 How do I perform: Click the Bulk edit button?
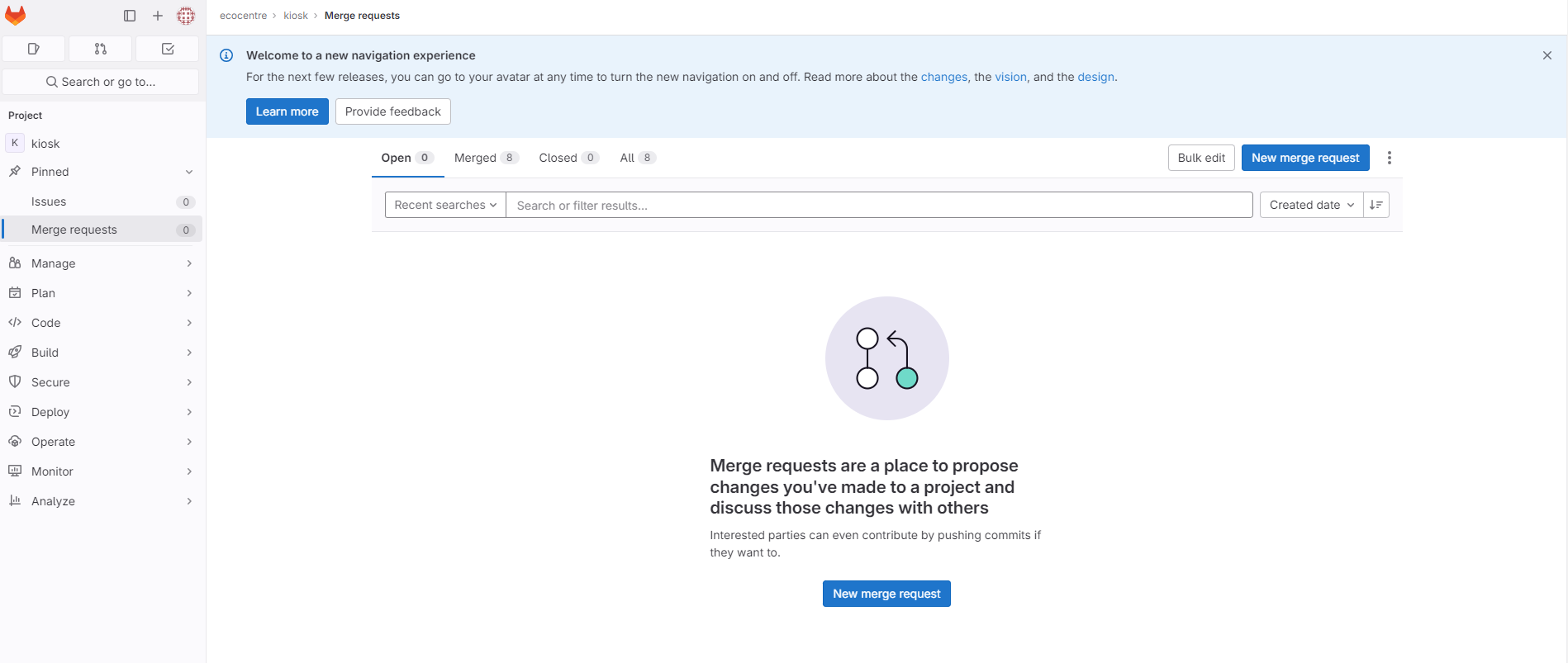[1201, 158]
